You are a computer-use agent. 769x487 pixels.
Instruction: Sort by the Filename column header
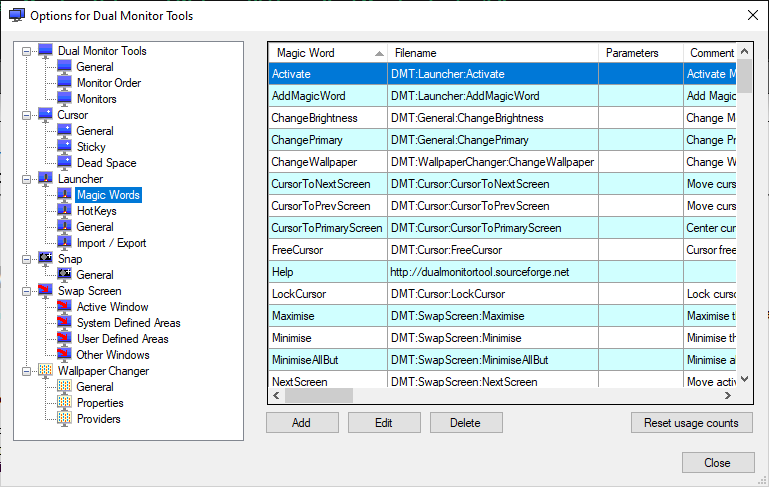tap(493, 53)
